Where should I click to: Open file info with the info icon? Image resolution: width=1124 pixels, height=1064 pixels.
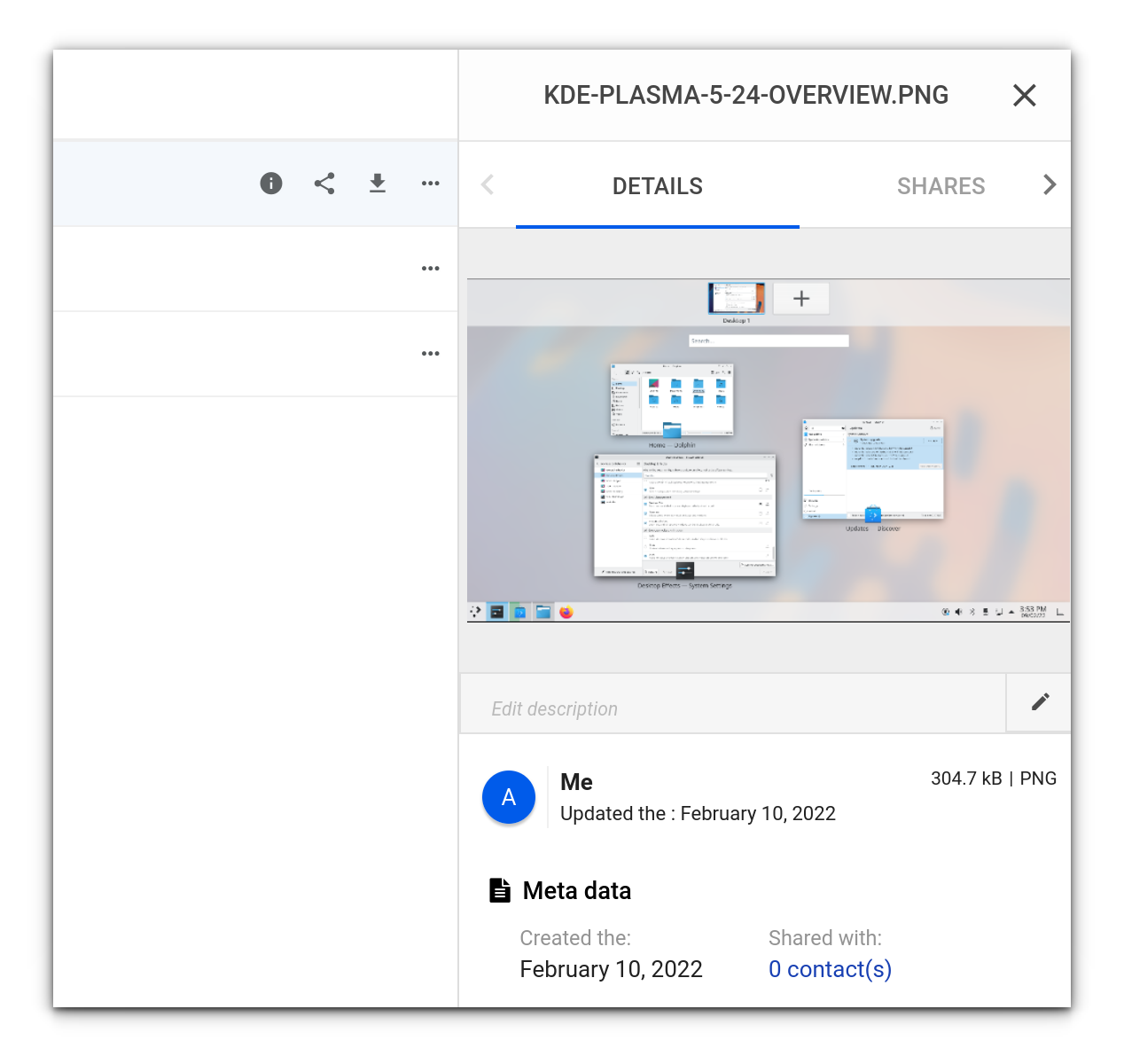click(271, 184)
